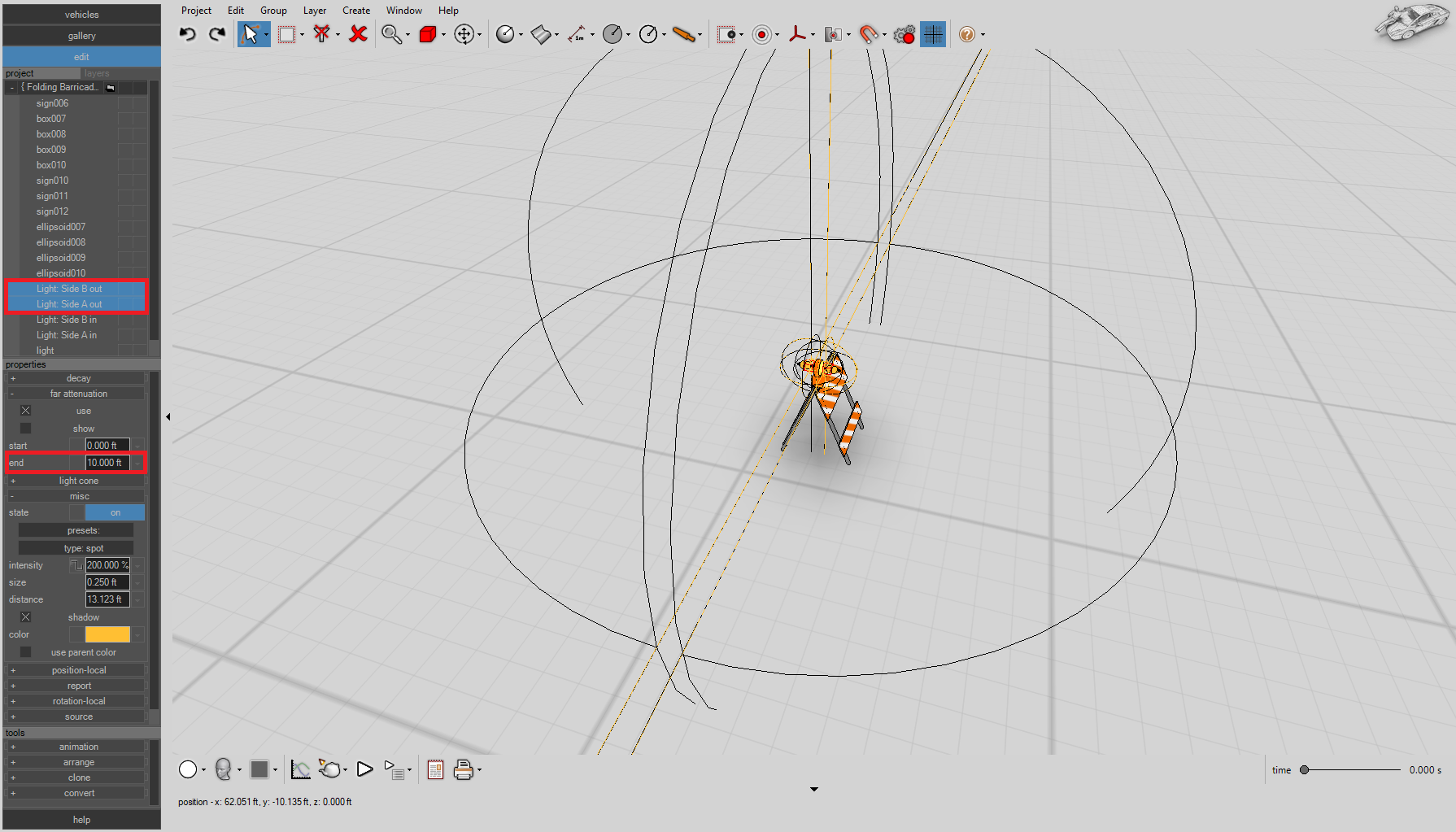Click the red magnet snap icon

click(869, 34)
